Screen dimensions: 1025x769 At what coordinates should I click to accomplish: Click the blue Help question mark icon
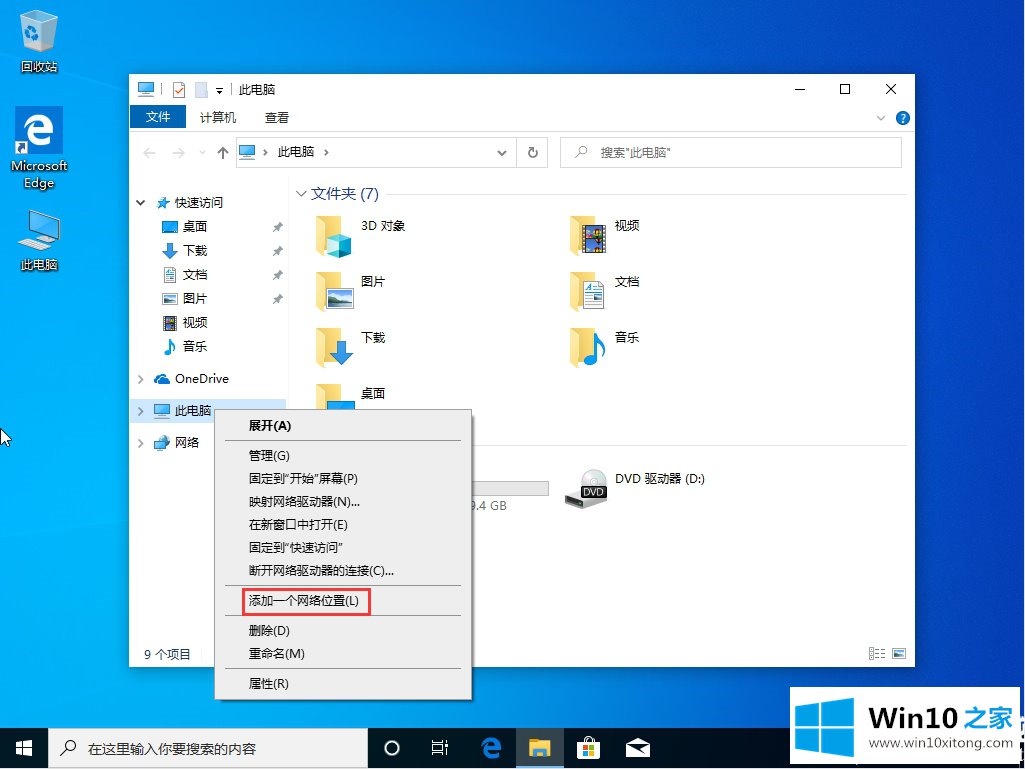[903, 118]
